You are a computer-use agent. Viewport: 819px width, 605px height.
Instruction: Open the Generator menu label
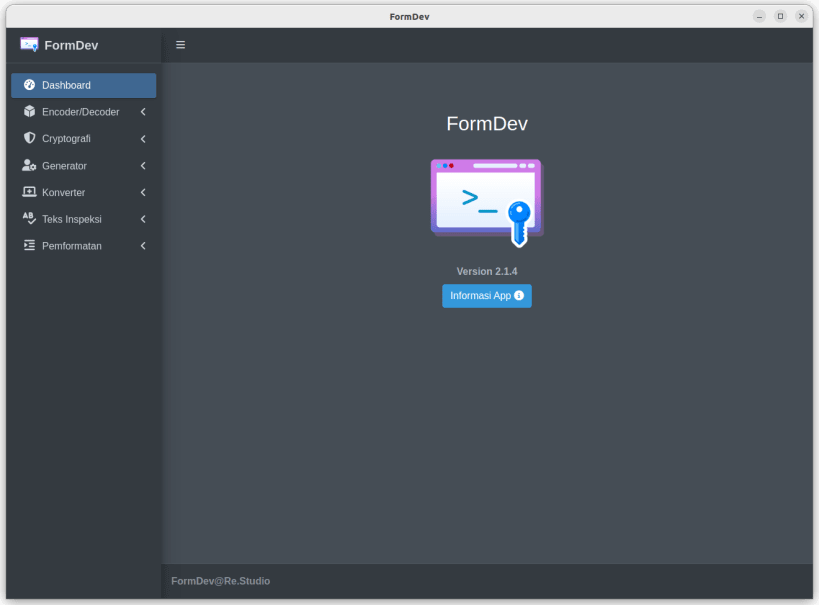pos(64,166)
